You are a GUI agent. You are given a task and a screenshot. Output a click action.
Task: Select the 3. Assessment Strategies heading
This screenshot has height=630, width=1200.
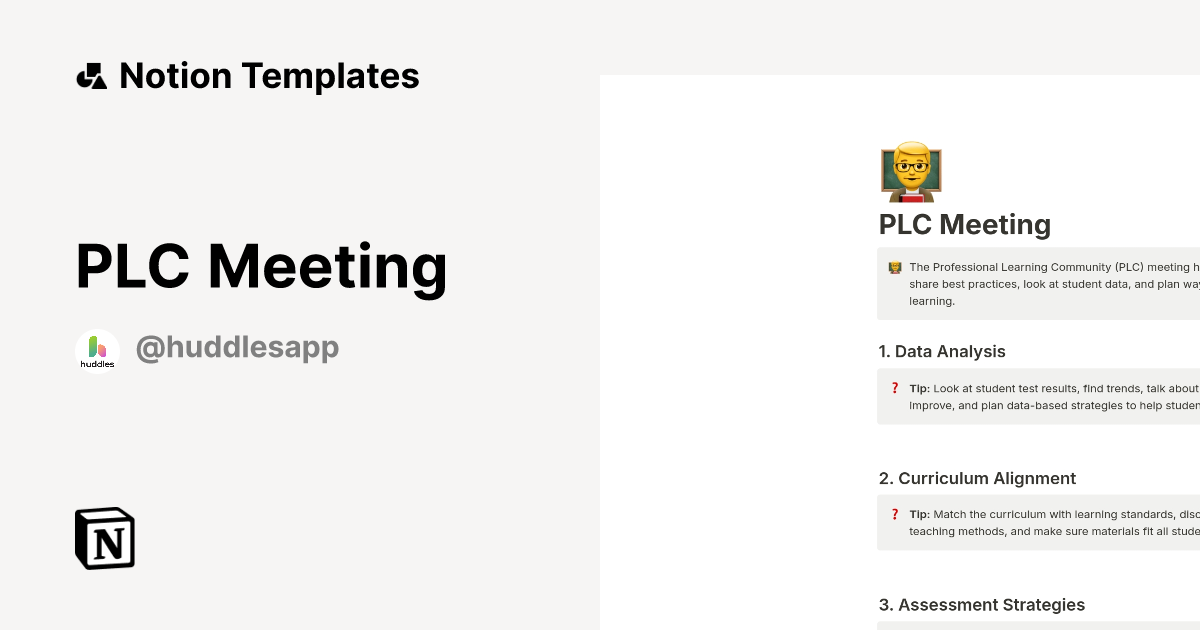(981, 605)
